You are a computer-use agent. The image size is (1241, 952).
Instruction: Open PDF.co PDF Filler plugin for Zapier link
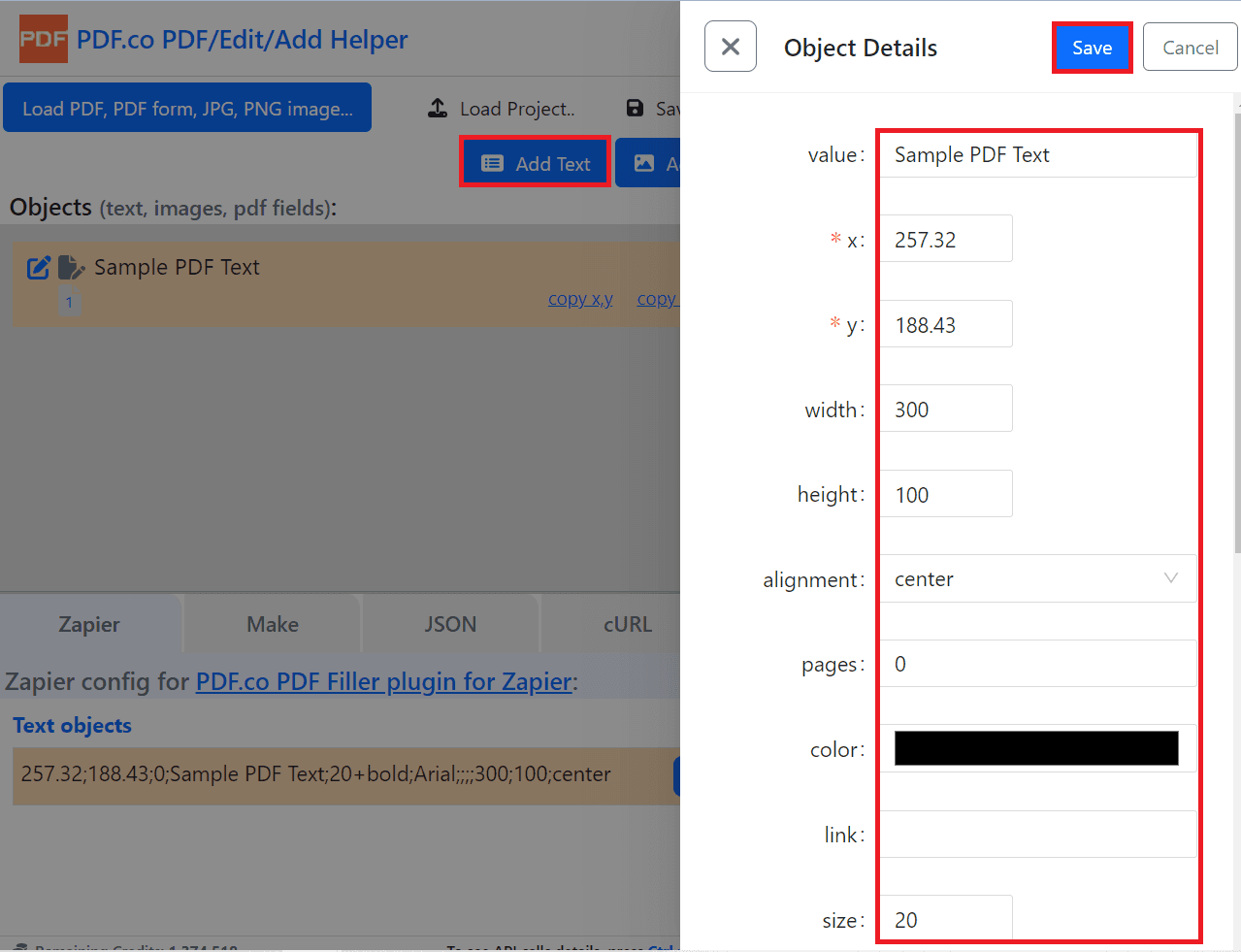(384, 681)
